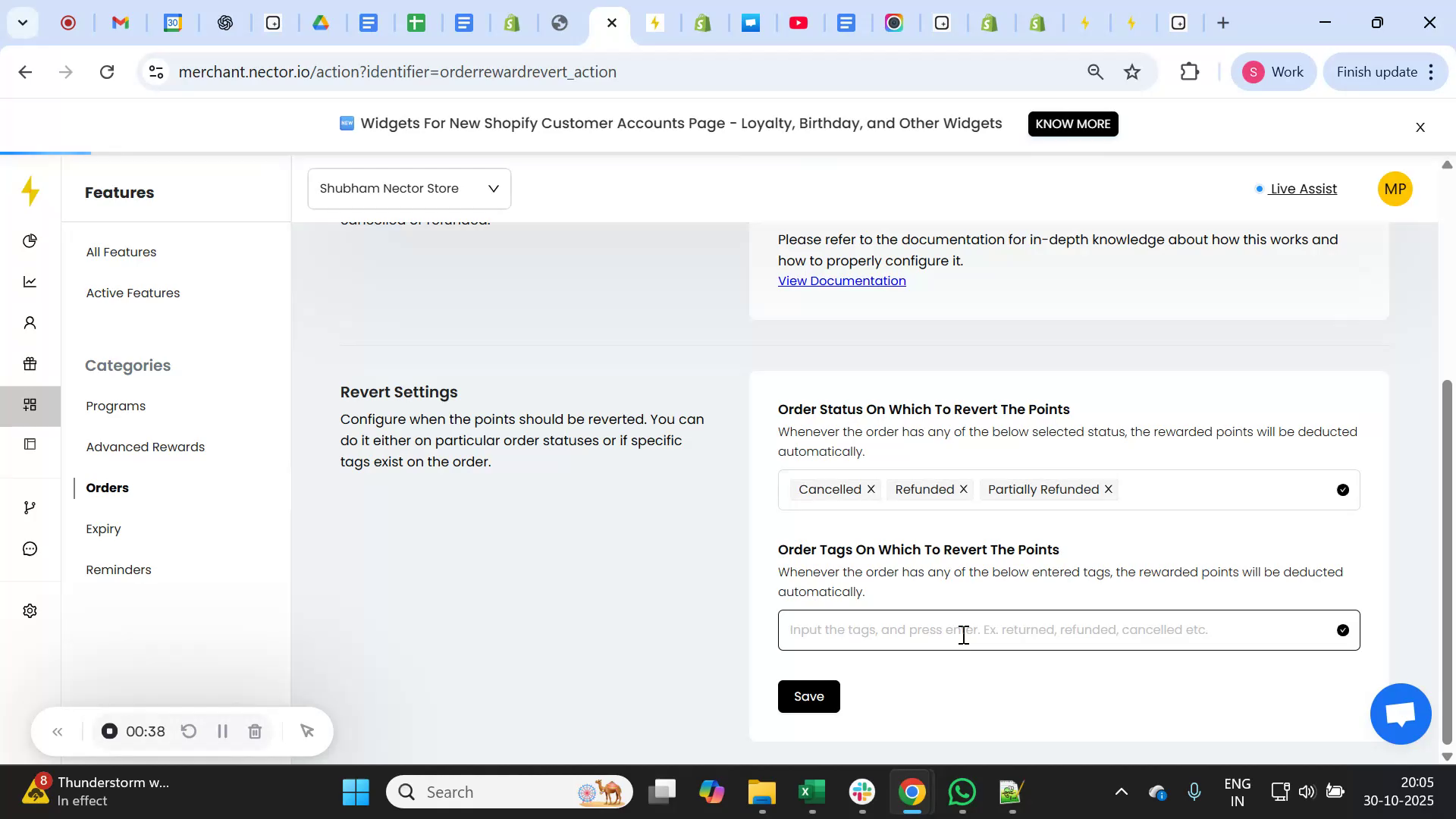This screenshot has width=1456, height=819.
Task: Select the line chart reports icon
Action: (30, 281)
